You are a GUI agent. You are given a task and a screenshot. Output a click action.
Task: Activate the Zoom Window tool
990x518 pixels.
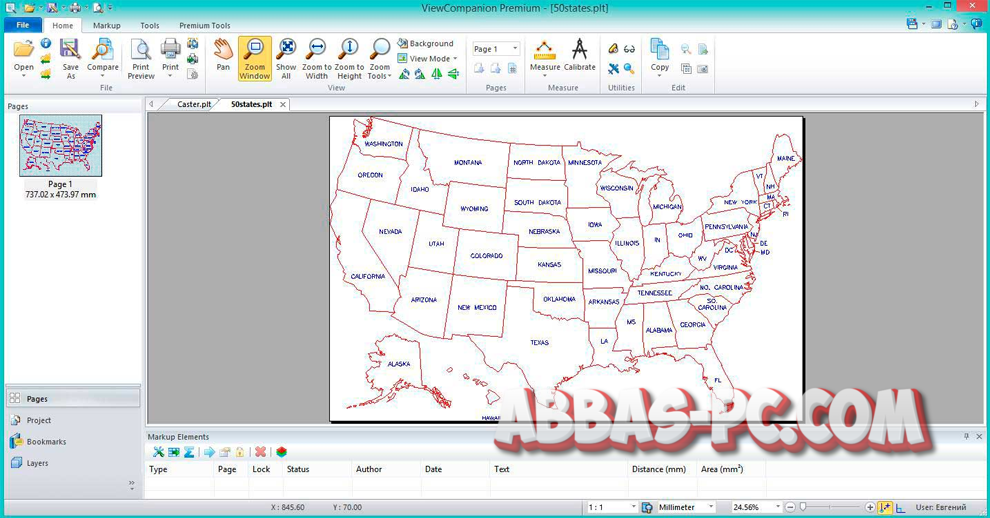click(x=254, y=59)
